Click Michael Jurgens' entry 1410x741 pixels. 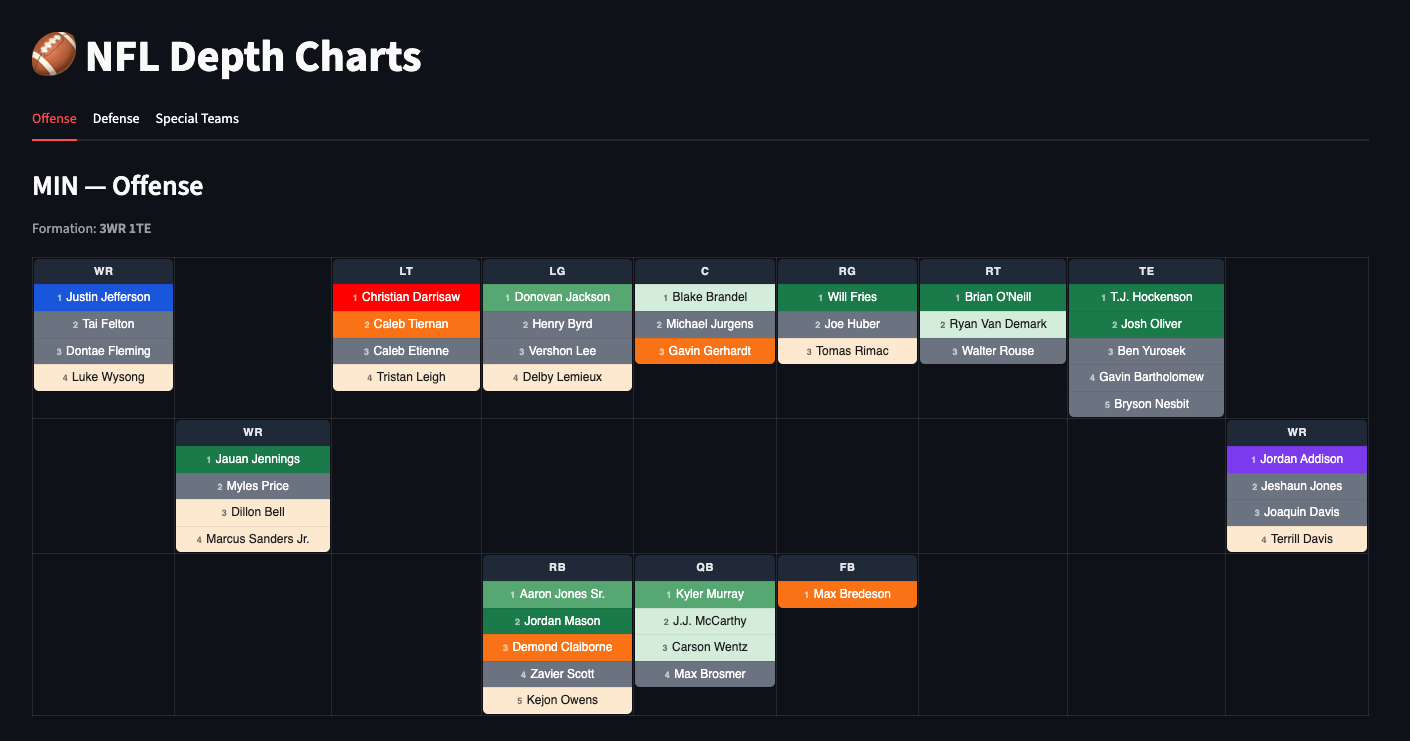705,324
